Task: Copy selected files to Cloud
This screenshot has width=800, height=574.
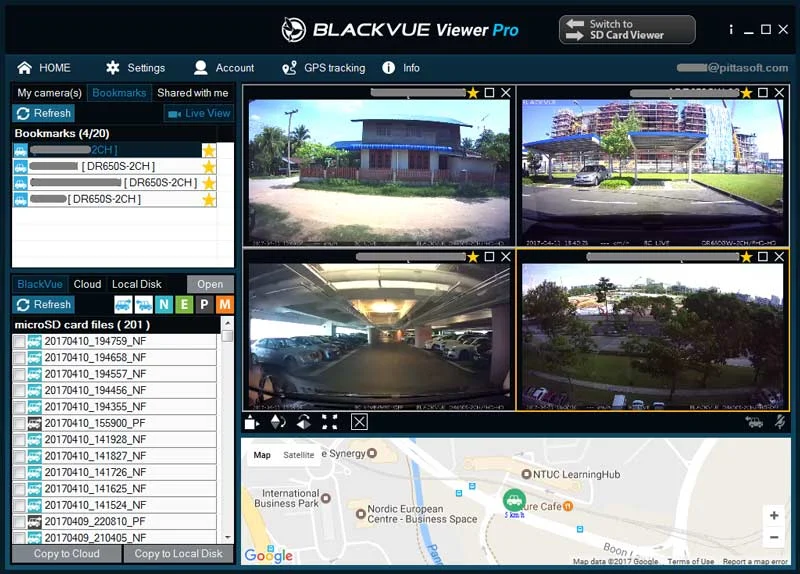Action: [67, 554]
